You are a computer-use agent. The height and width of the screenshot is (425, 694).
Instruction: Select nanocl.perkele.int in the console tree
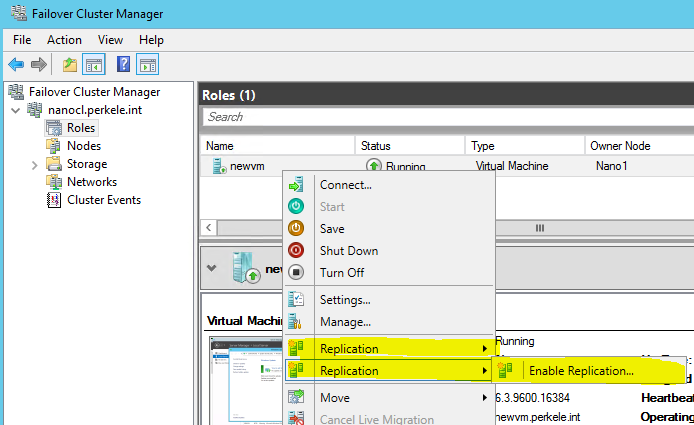tap(95, 110)
